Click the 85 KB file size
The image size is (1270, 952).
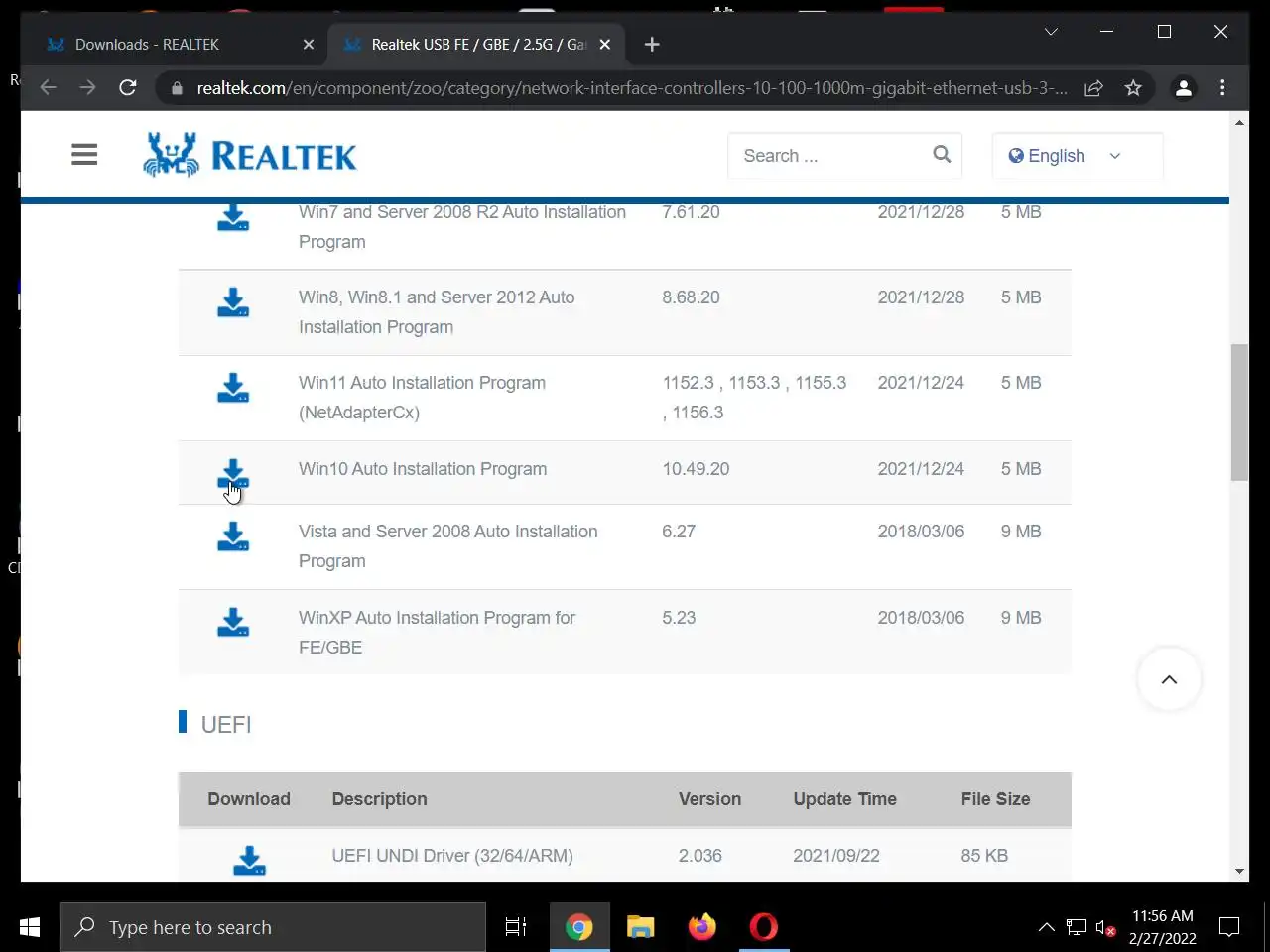tap(984, 856)
